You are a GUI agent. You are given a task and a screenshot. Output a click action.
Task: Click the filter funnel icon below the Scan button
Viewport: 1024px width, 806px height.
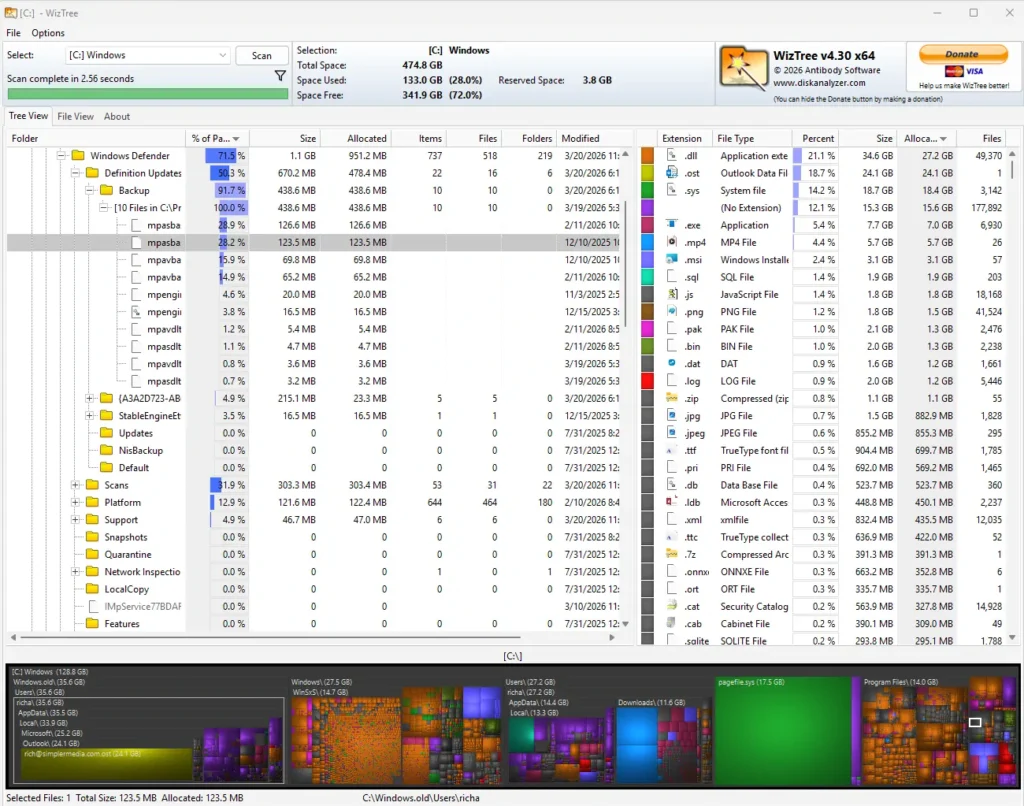(x=280, y=75)
